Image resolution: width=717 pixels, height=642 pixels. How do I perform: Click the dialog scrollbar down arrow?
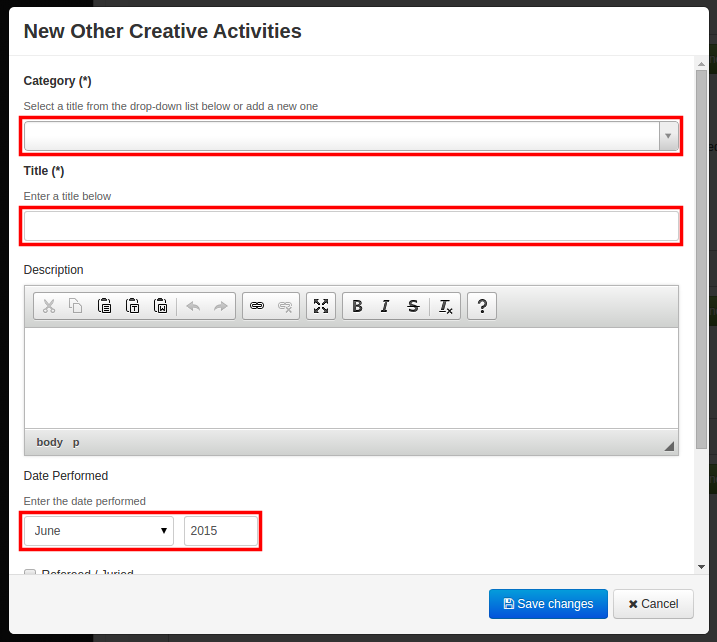pyautogui.click(x=701, y=567)
